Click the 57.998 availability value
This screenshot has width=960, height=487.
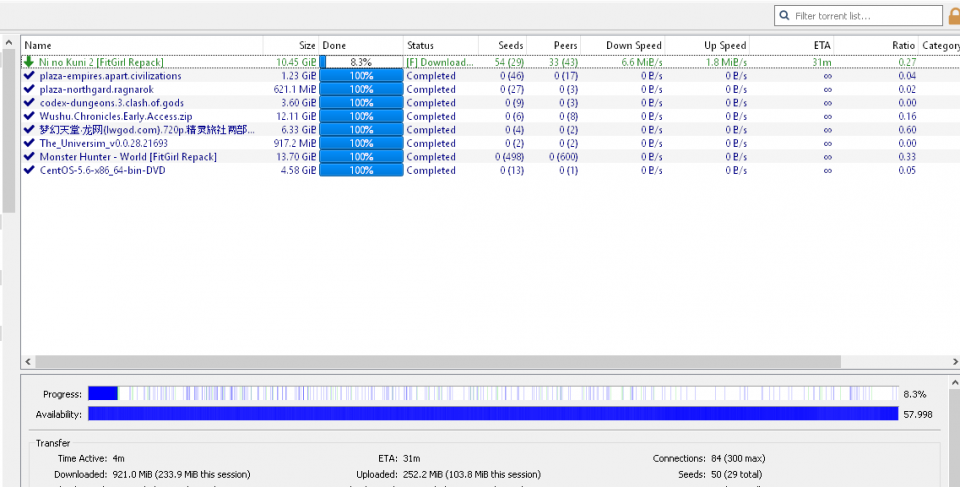[918, 414]
